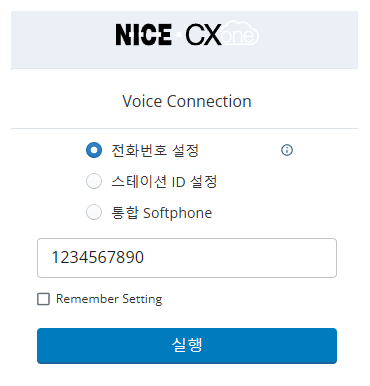Select the 전화번호 설정 radio button
This screenshot has height=386, width=370.
[x=94, y=150]
